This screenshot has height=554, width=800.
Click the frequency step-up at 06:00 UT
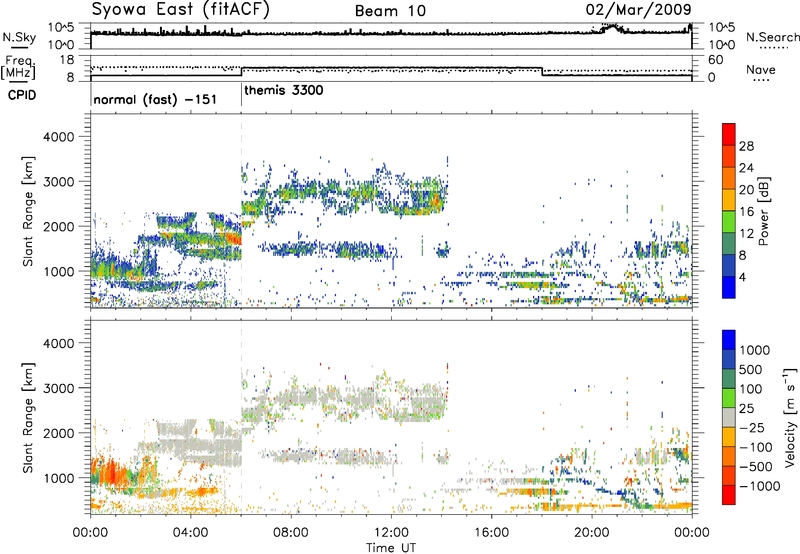[242, 72]
